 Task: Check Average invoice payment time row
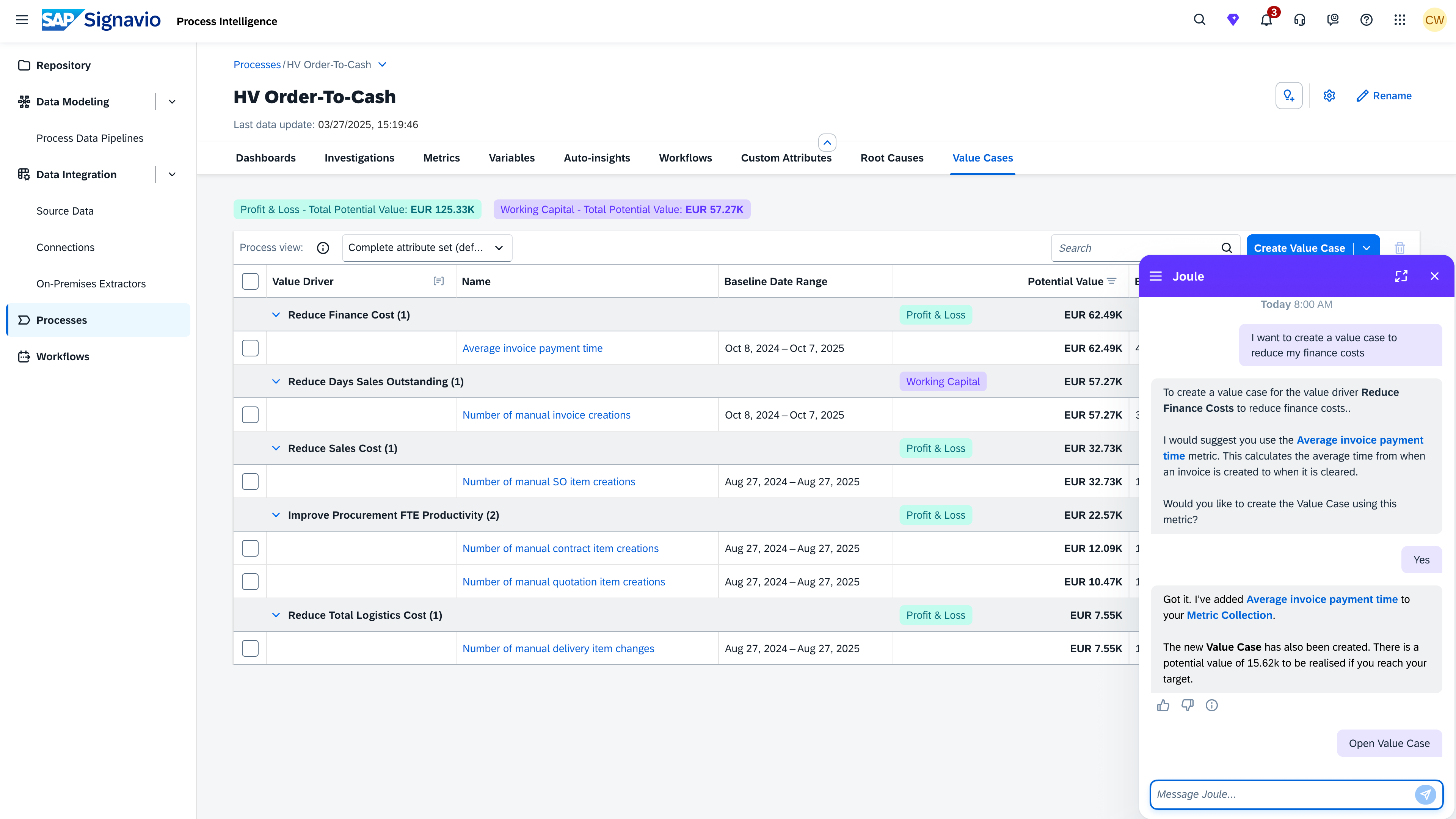[x=250, y=348]
